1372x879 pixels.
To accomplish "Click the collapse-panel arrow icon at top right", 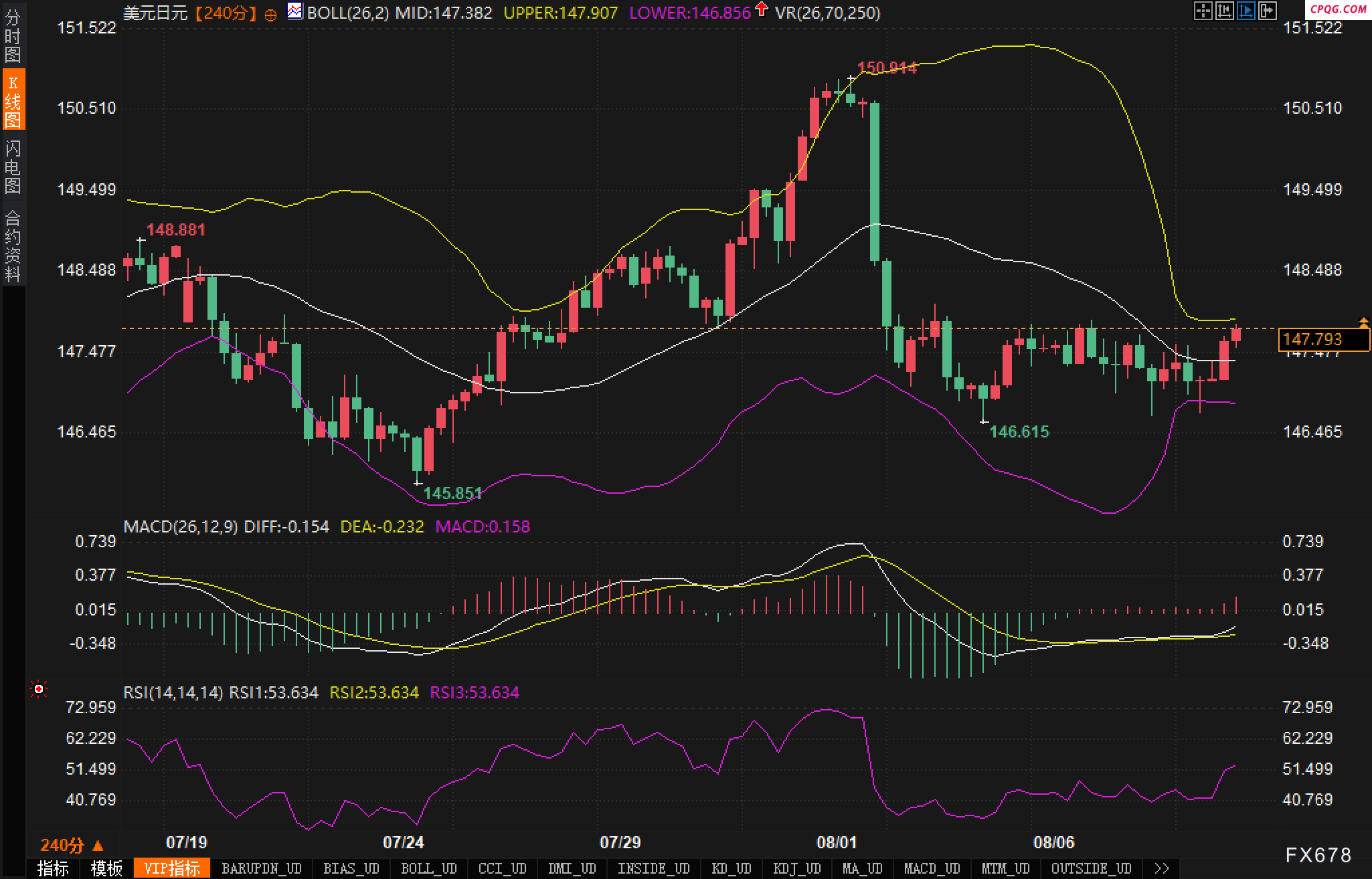I will click(1267, 11).
